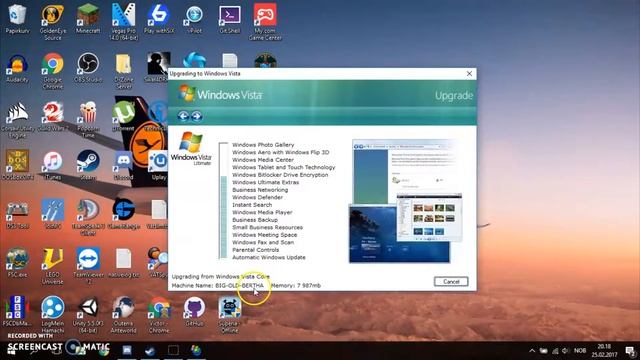This screenshot has height=360, width=640.
Task: Select 'Windows Fax and Scan' entry
Action: click(x=263, y=242)
